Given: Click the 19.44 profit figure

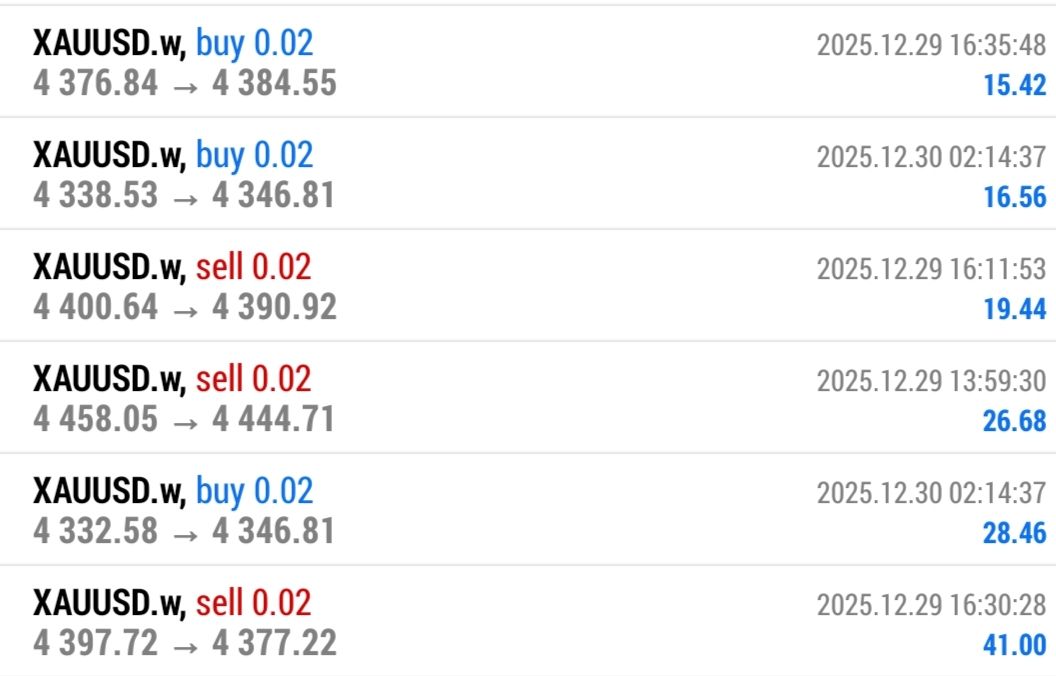Looking at the screenshot, I should tap(1014, 309).
